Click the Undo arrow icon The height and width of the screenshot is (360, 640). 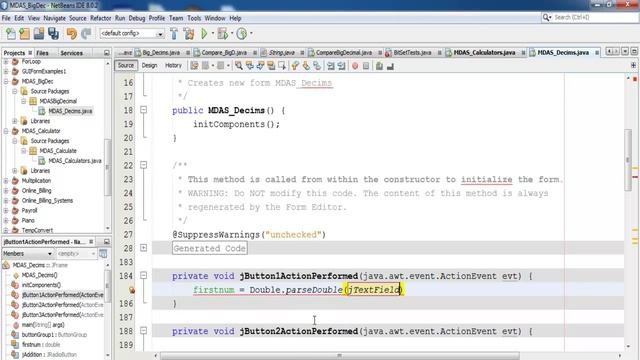[72, 33]
